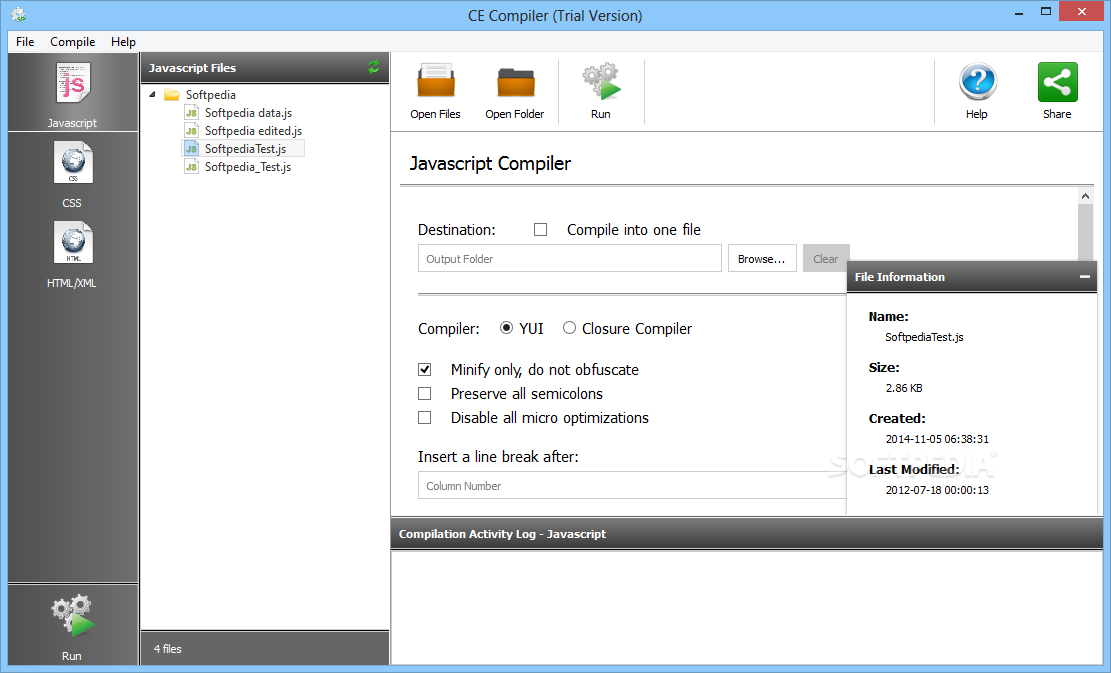This screenshot has height=673, width=1111.
Task: Click the app icon in the title bar
Action: (19, 14)
